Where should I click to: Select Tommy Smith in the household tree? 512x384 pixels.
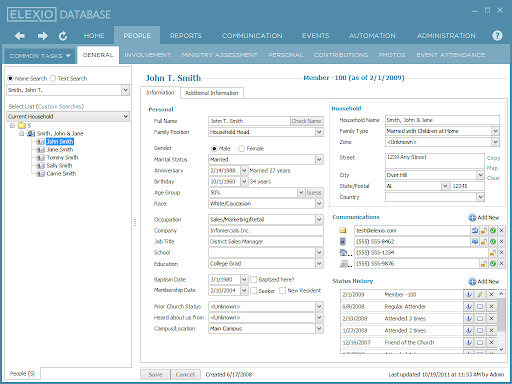62,158
